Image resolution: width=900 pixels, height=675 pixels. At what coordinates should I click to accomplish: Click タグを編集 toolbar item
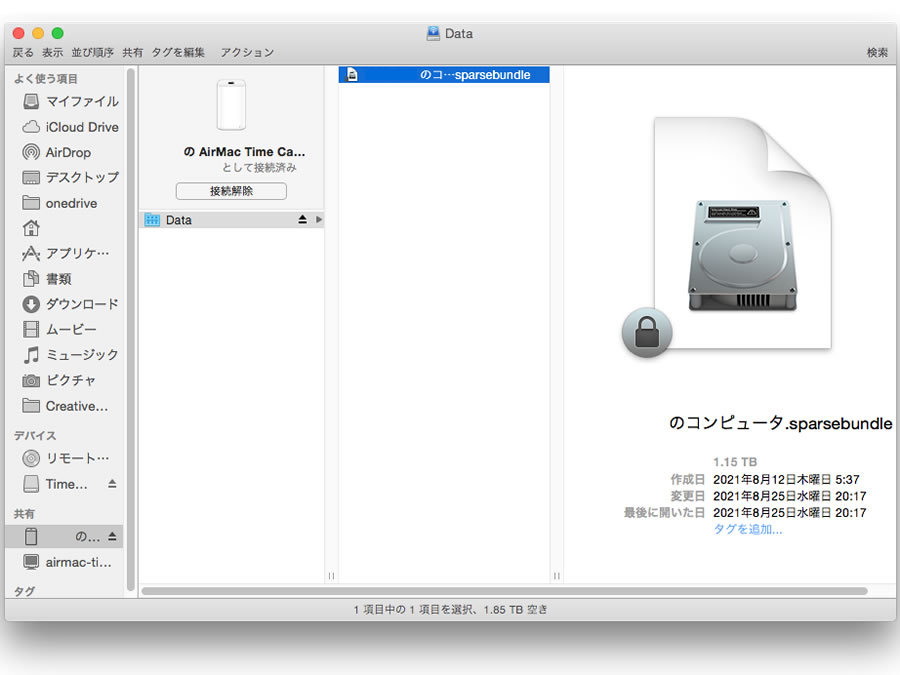178,52
